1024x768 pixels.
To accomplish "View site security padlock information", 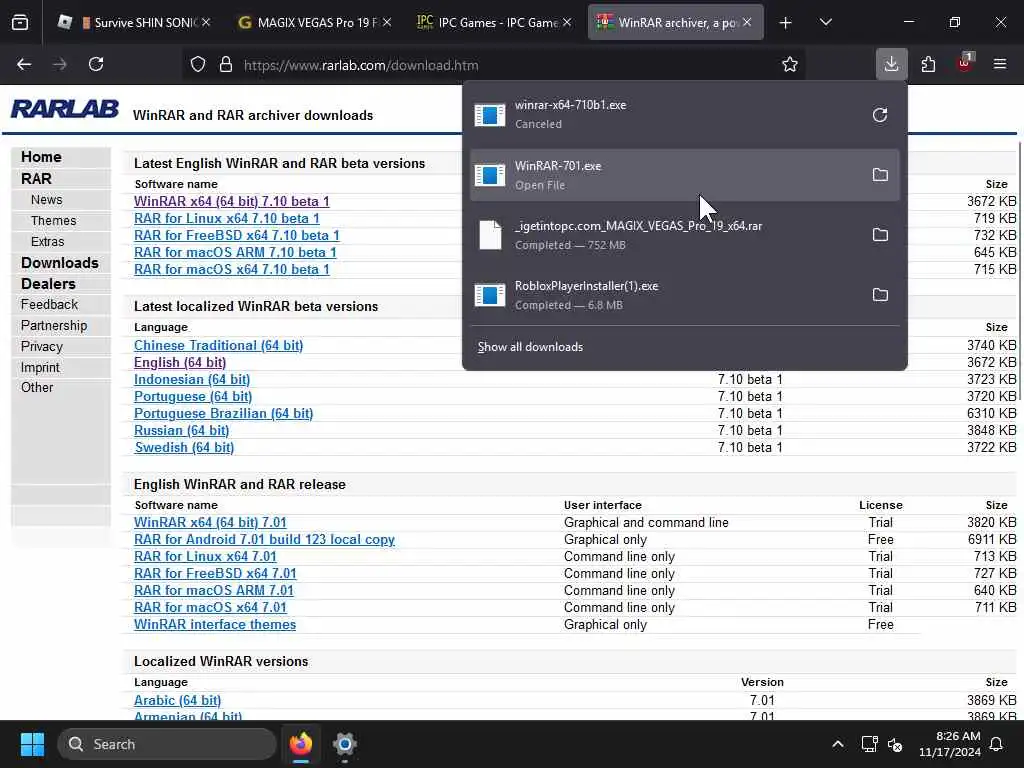I will tap(226, 65).
